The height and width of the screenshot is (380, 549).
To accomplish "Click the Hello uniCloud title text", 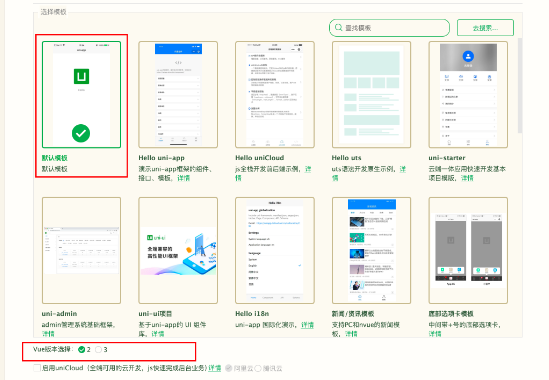I will pyautogui.click(x=259, y=158).
